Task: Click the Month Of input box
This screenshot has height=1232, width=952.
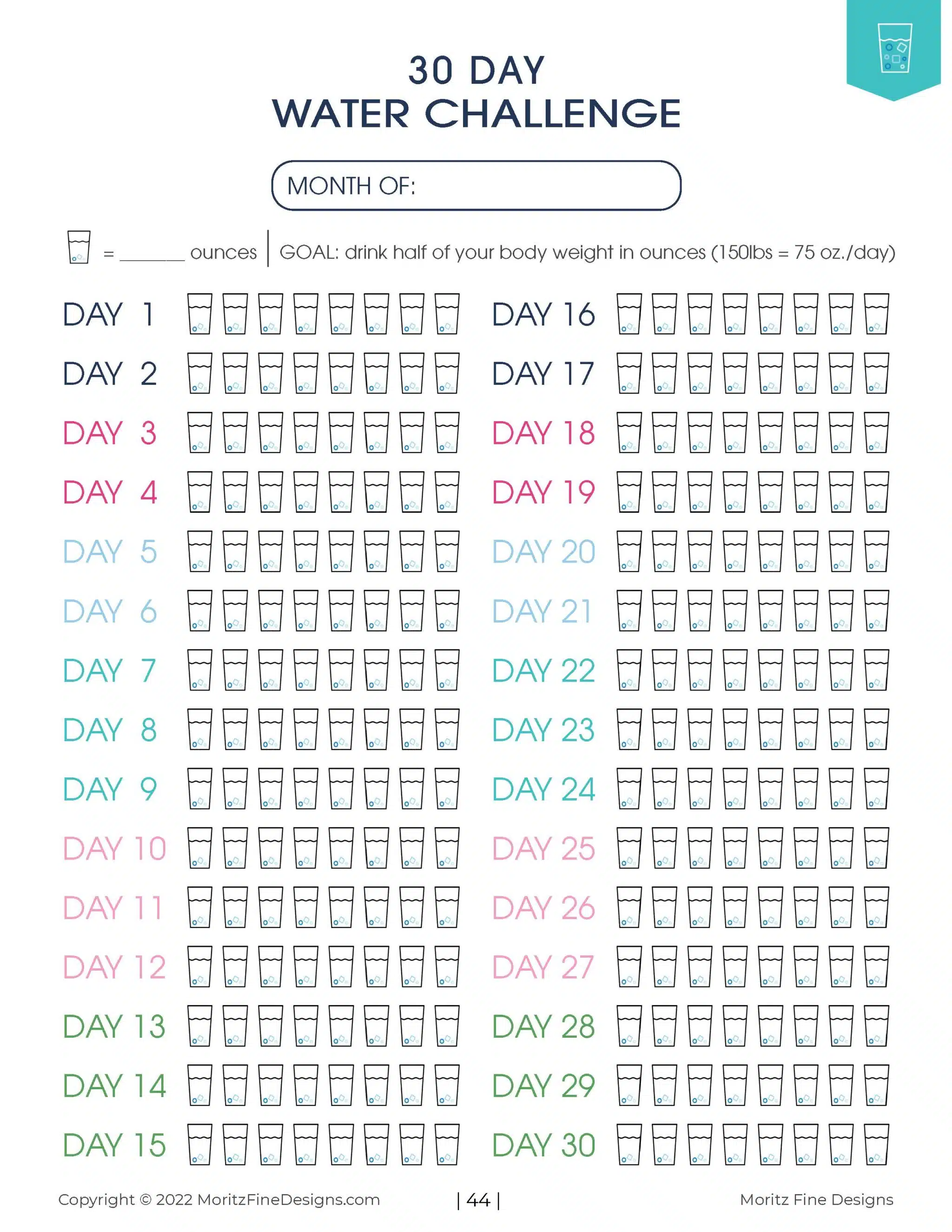Action: pyautogui.click(x=476, y=185)
